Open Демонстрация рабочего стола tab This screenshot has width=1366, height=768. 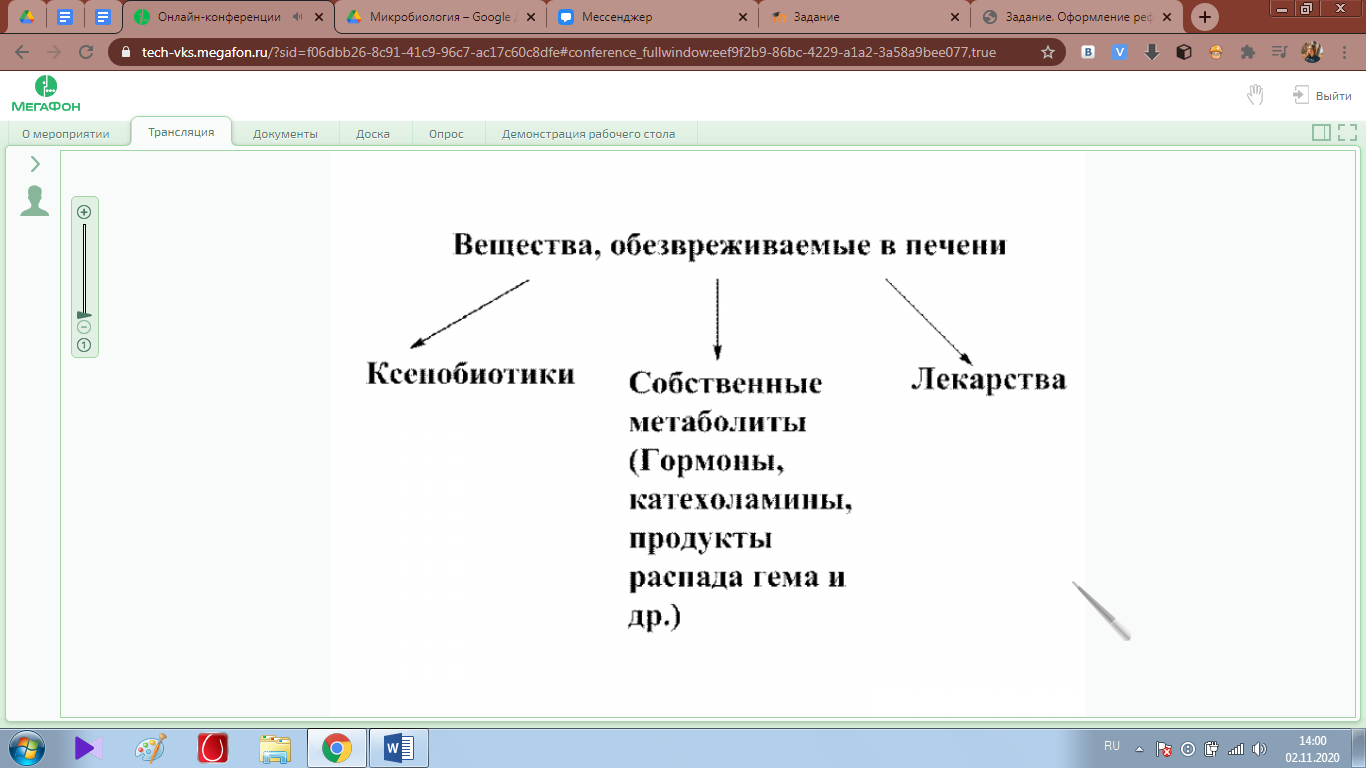coord(588,134)
